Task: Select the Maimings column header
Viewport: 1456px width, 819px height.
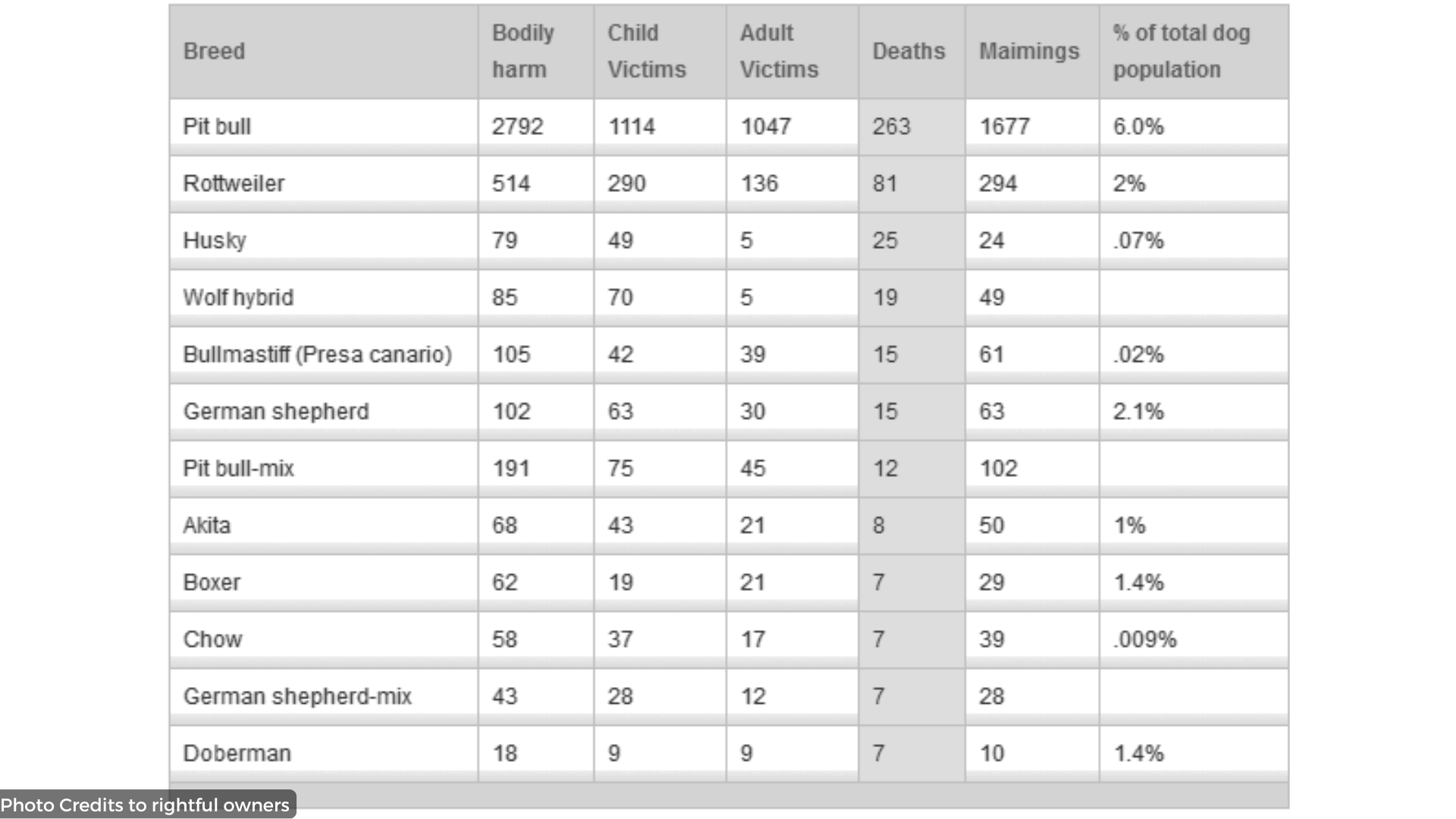Action: coord(1032,52)
